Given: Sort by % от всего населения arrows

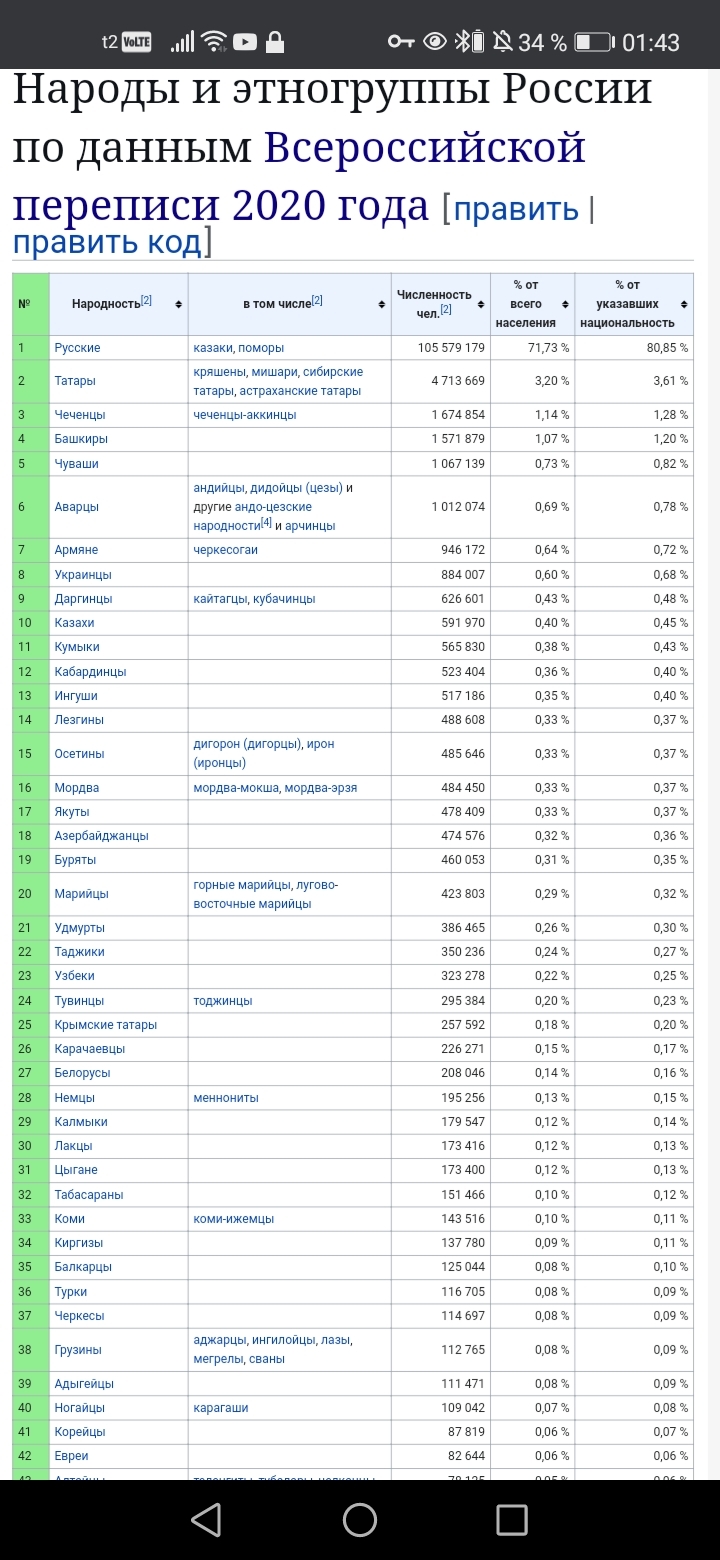Looking at the screenshot, I should pos(565,304).
